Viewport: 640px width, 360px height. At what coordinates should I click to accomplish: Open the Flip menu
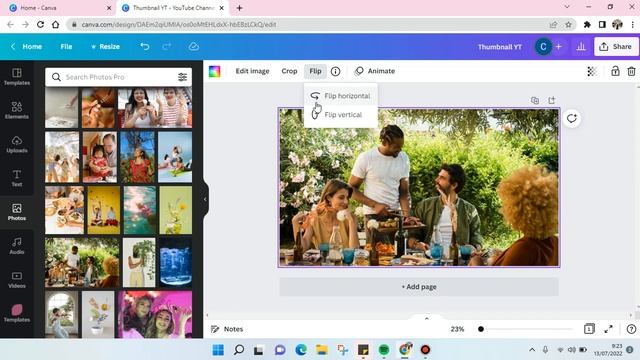coord(315,71)
